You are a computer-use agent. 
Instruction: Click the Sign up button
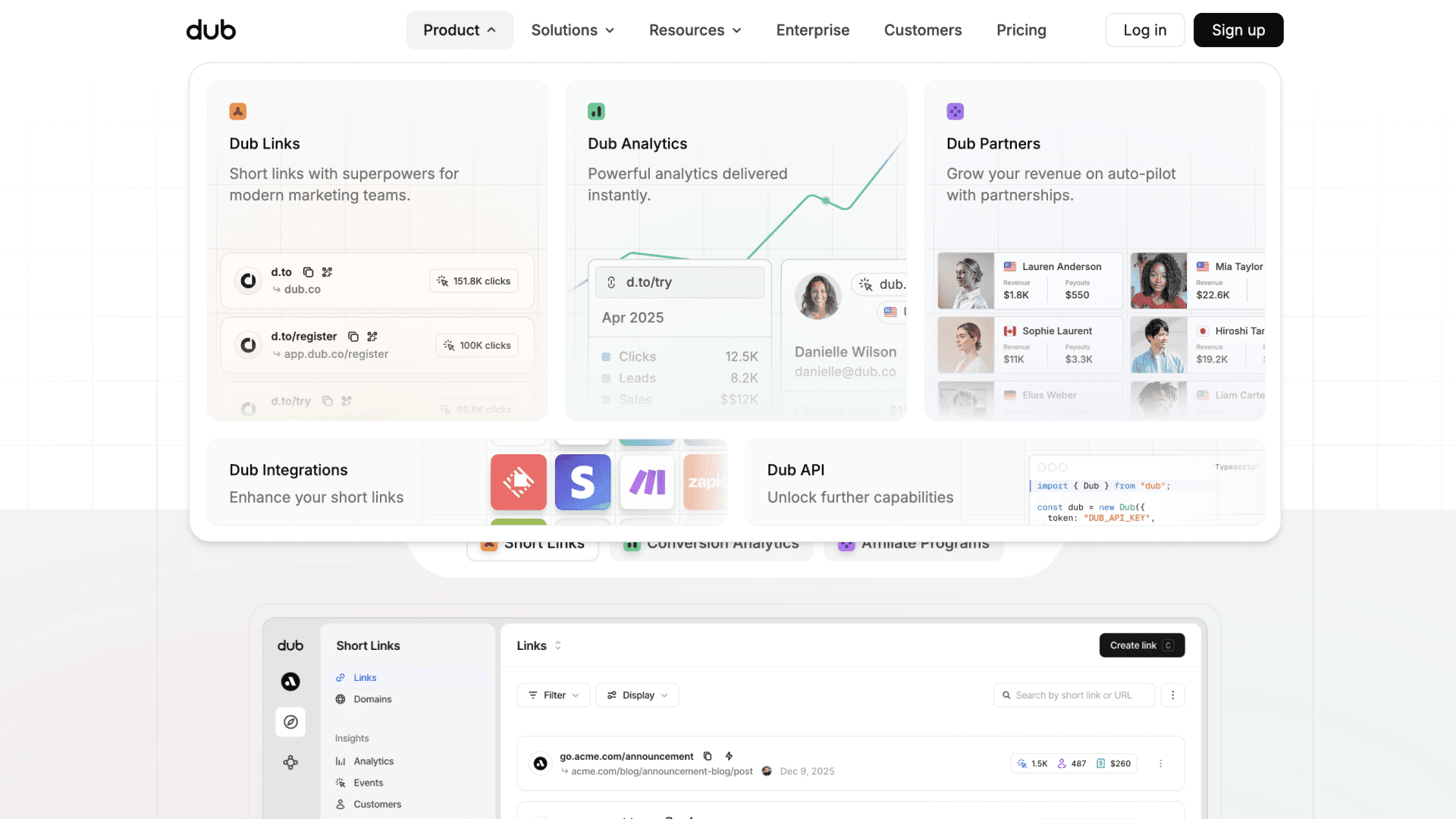[x=1238, y=30]
